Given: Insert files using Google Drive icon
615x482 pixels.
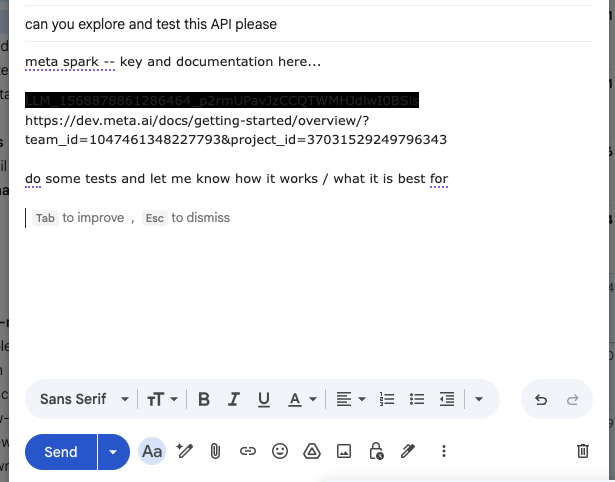Looking at the screenshot, I should (312, 451).
